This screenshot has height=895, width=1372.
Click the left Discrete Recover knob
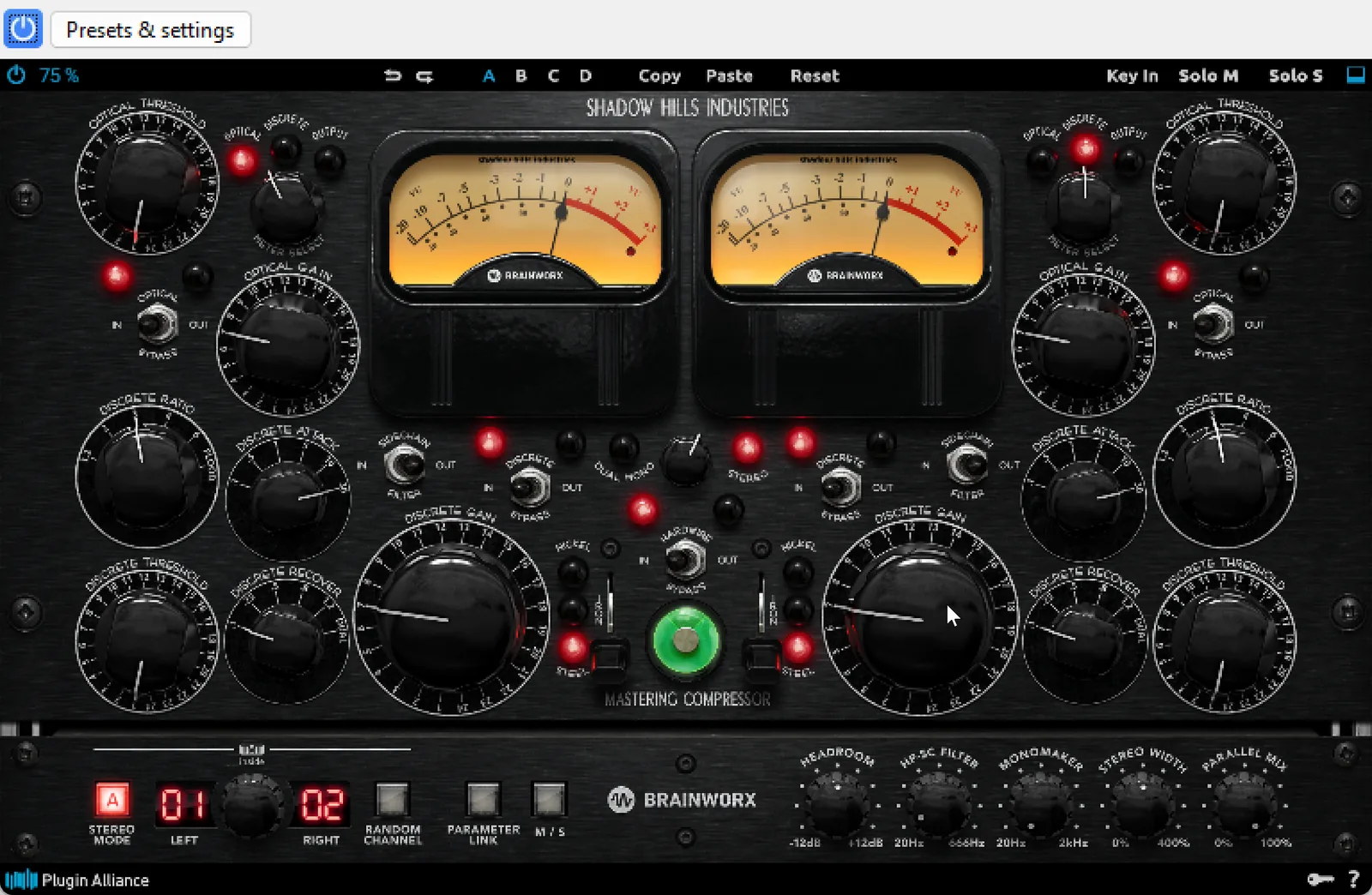point(286,641)
